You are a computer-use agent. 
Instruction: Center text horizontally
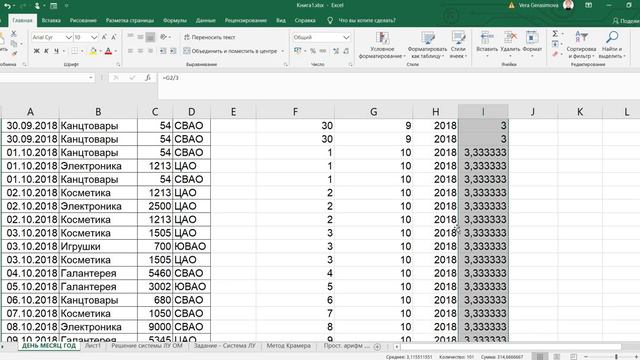(x=140, y=51)
